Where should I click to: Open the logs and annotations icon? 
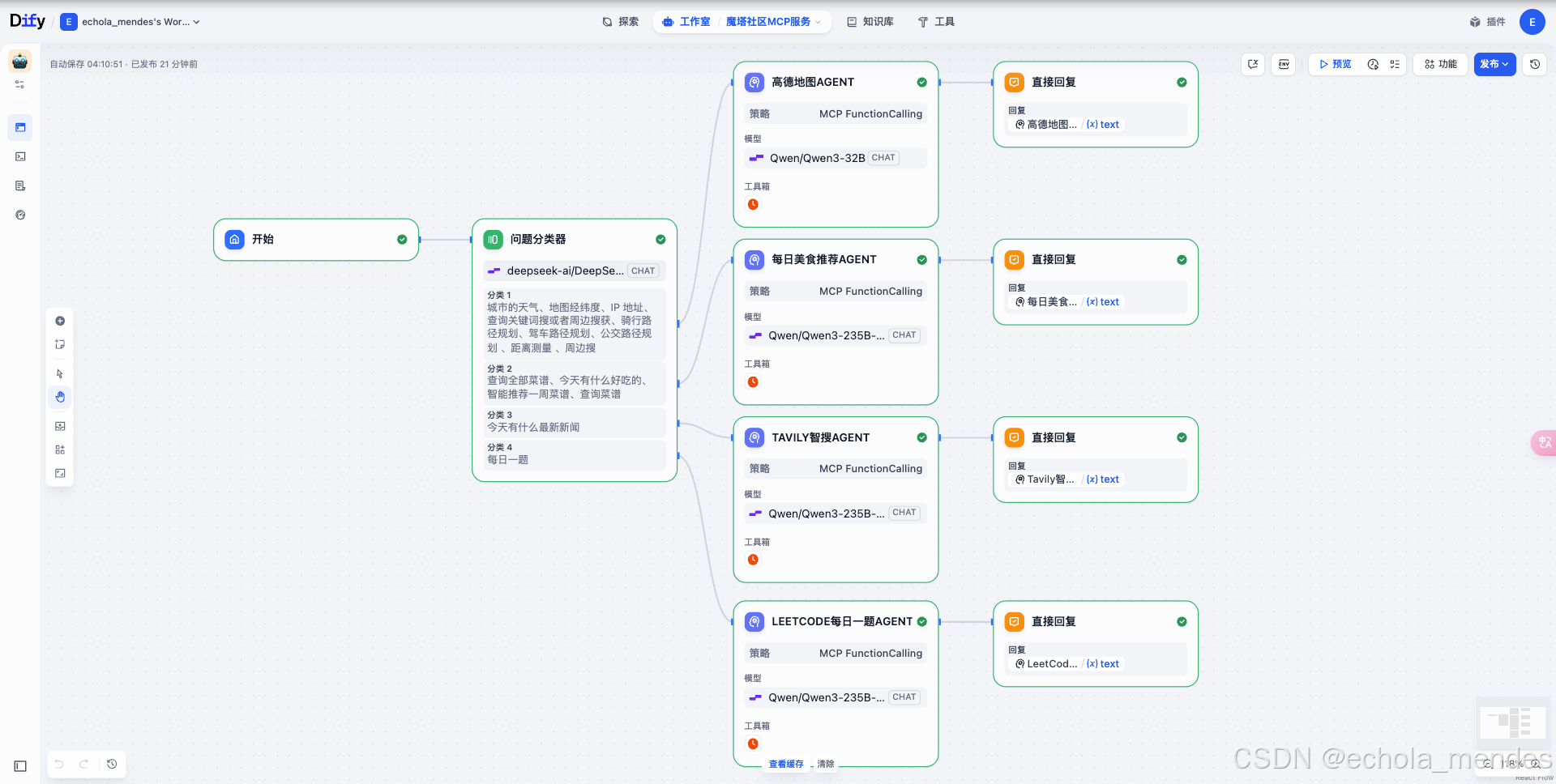(x=20, y=185)
